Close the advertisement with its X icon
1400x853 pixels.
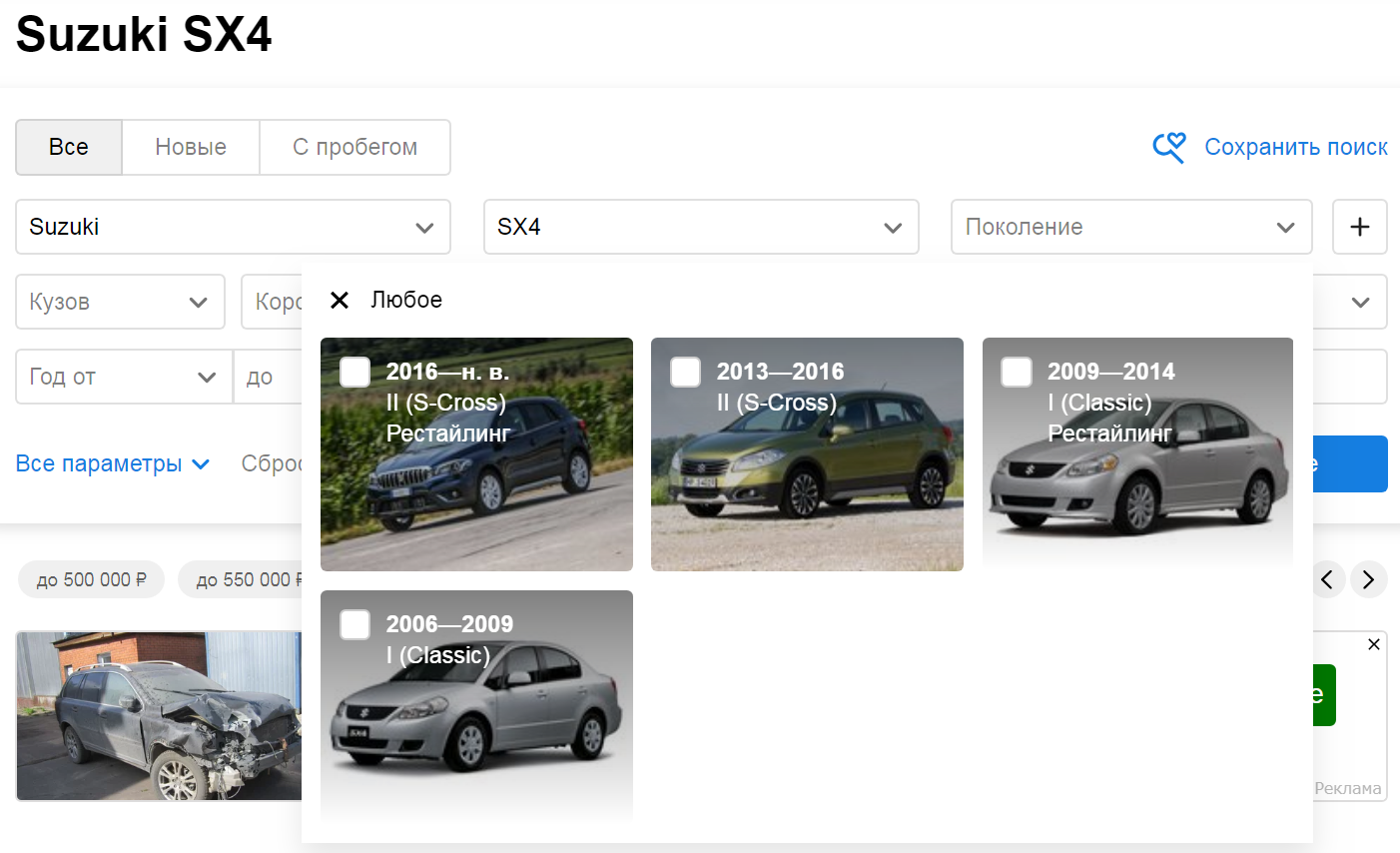pos(1374,644)
